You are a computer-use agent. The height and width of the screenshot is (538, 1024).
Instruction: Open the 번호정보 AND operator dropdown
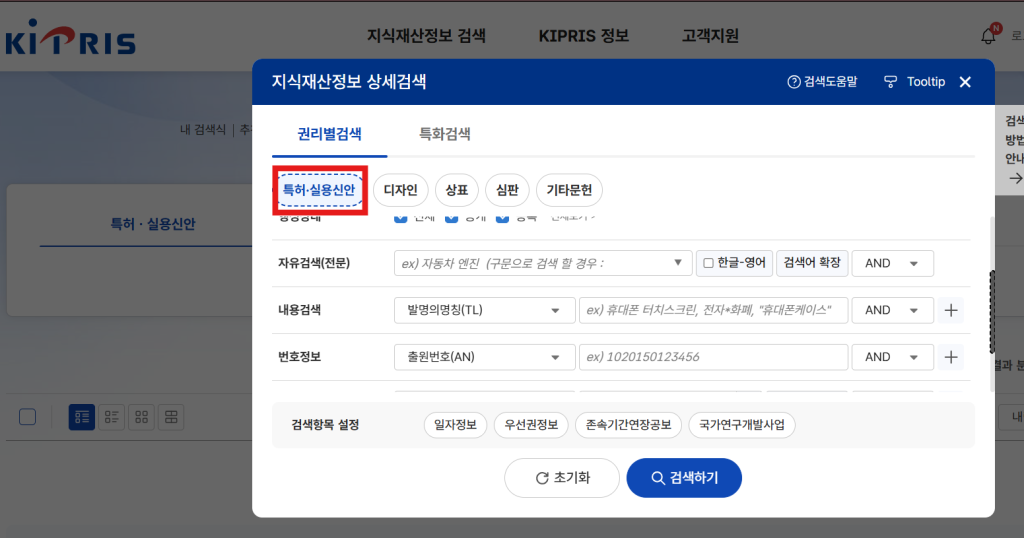[892, 357]
